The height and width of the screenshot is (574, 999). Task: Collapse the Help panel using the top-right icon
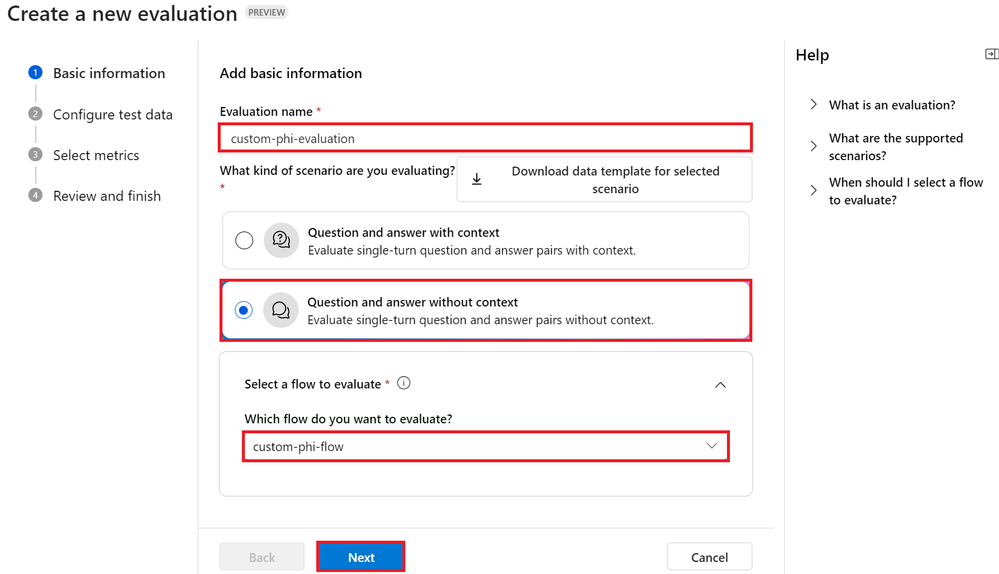point(991,54)
